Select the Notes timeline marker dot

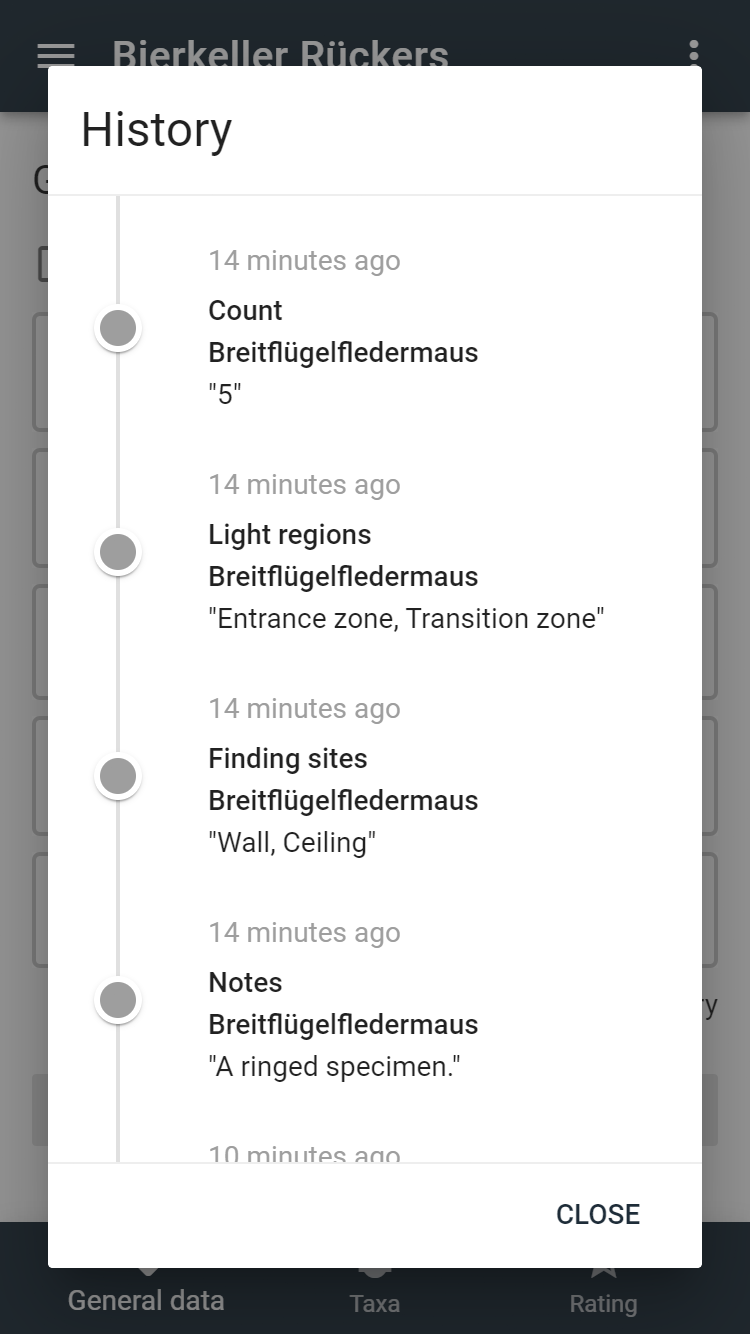pyautogui.click(x=118, y=1000)
